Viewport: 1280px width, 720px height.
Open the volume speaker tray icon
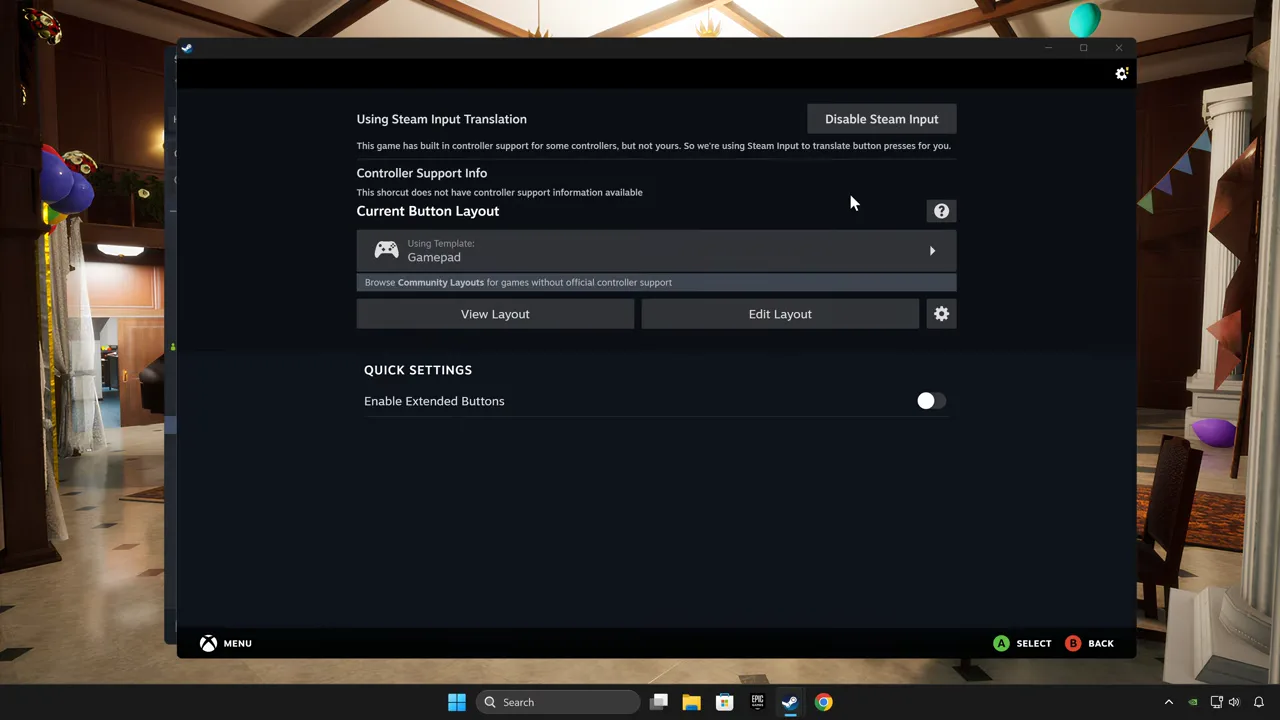click(1234, 702)
